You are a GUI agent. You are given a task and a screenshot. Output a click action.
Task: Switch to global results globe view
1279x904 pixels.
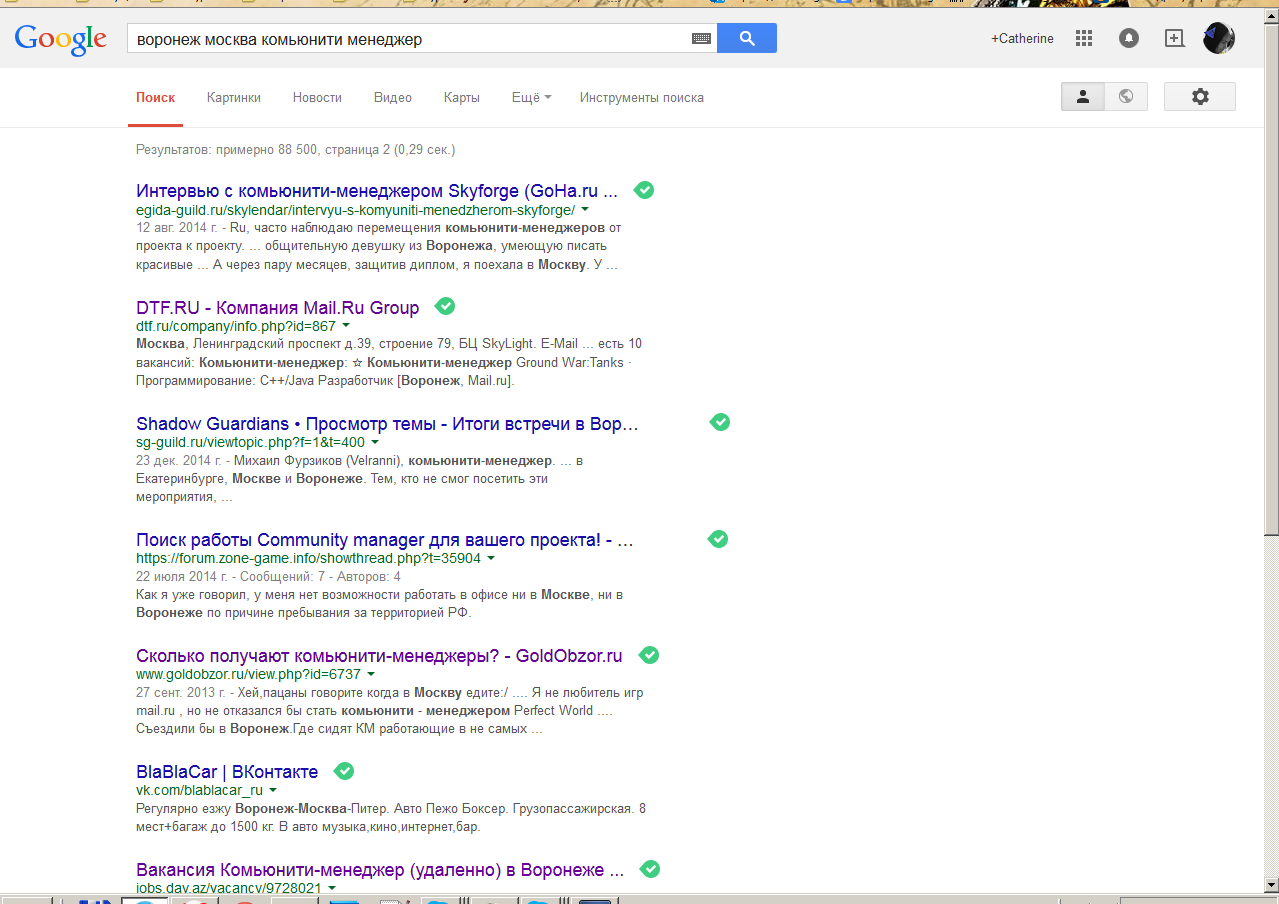tap(1126, 97)
